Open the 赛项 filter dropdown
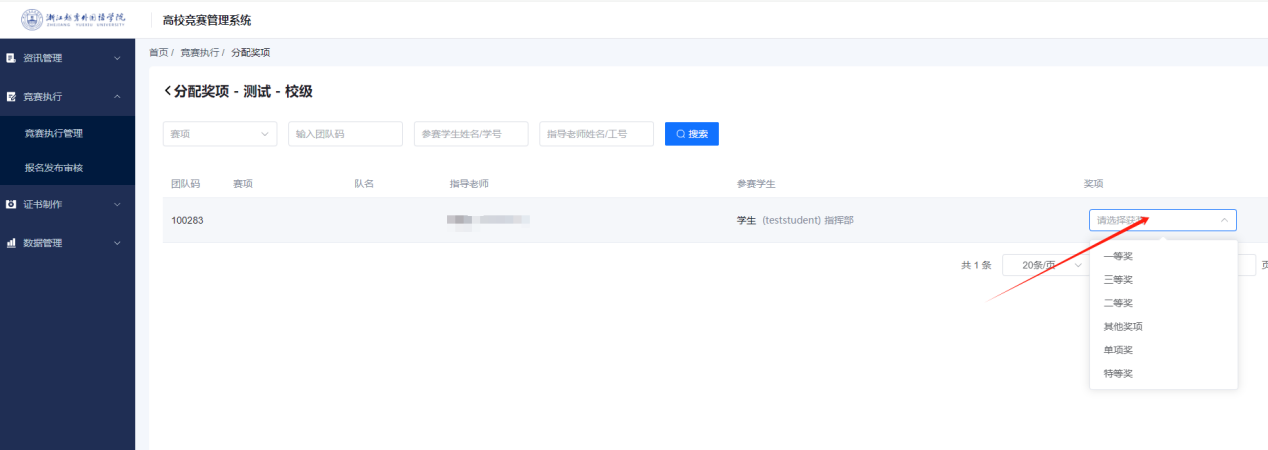 click(220, 134)
